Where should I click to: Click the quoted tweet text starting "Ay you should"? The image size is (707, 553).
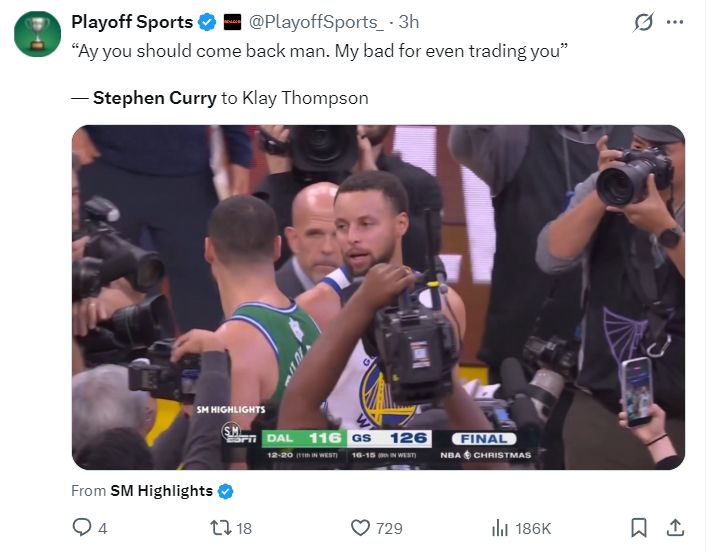[x=320, y=51]
